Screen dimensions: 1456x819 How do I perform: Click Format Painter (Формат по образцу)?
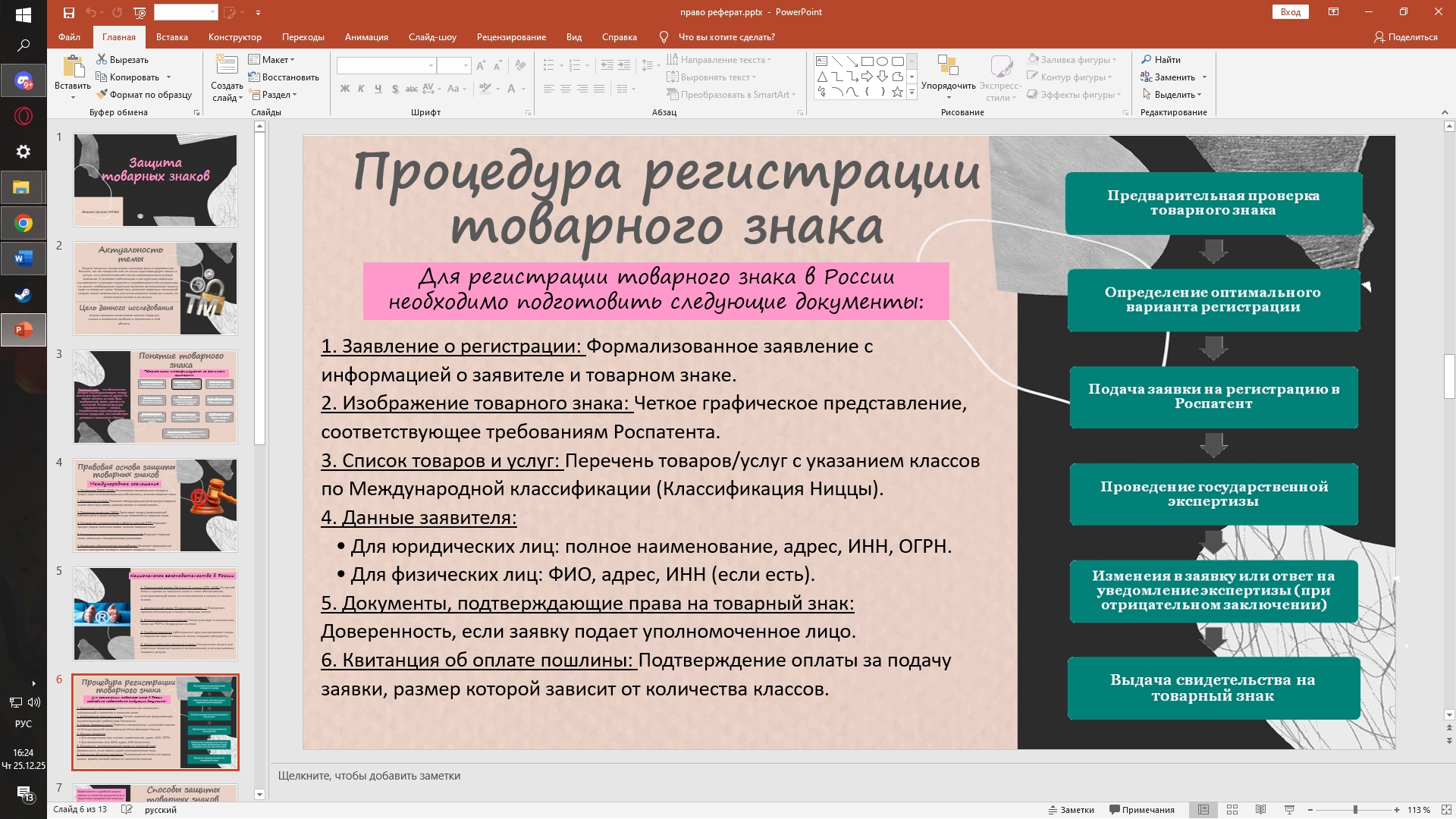tap(143, 95)
